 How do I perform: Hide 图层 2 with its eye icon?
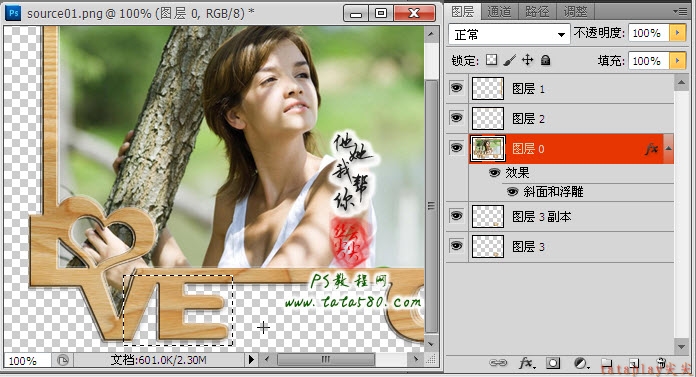pyautogui.click(x=456, y=118)
